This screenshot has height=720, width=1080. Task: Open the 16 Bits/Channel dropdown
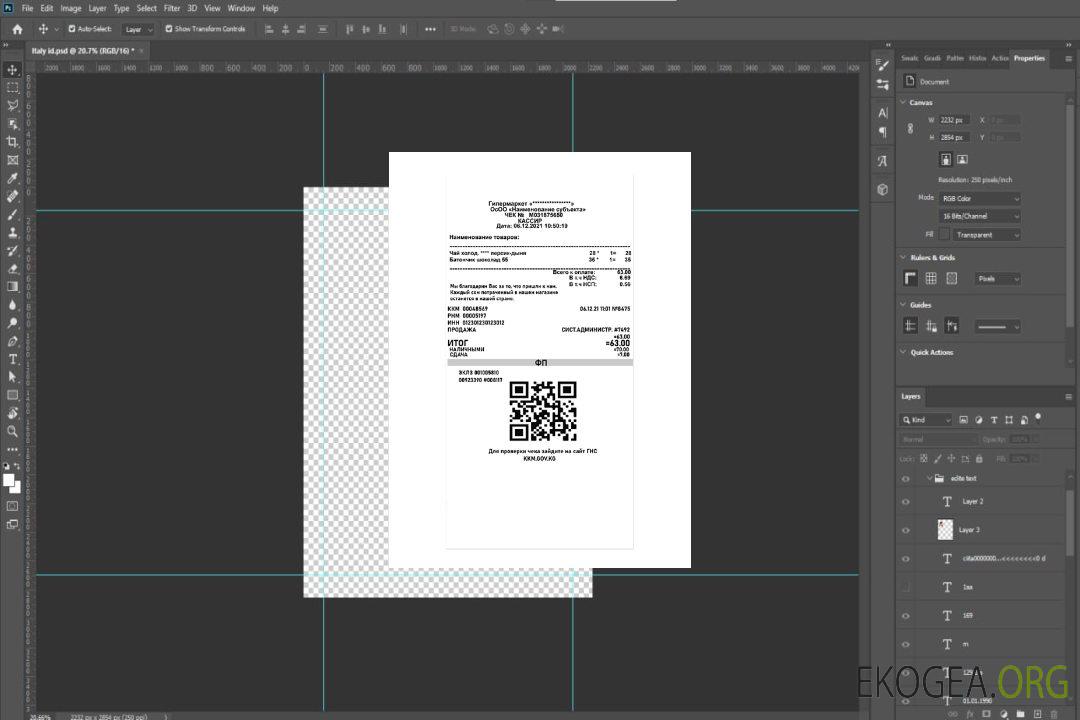tap(980, 216)
